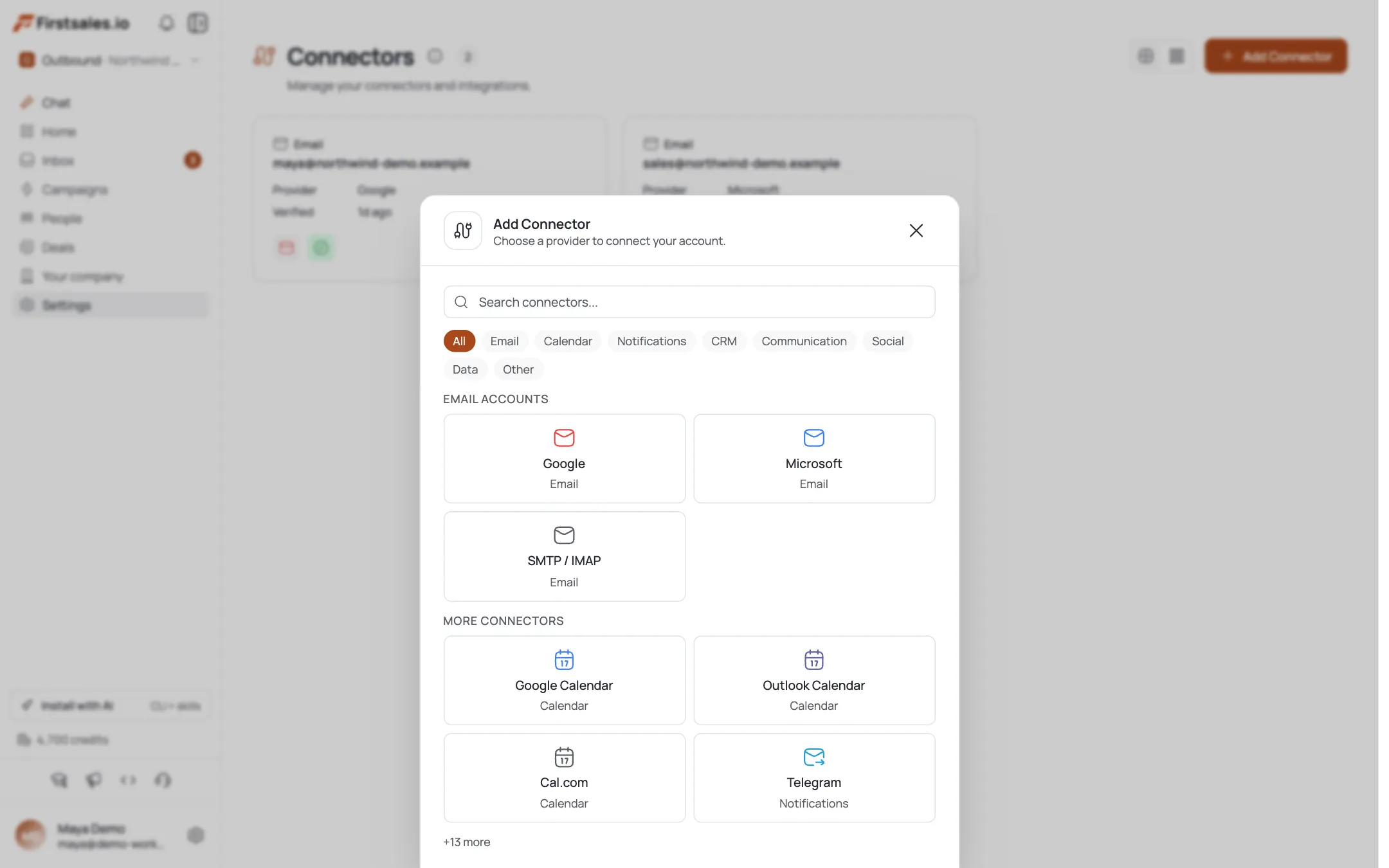The height and width of the screenshot is (868, 1389).
Task: Choose the Google Calendar connector card
Action: 564,680
